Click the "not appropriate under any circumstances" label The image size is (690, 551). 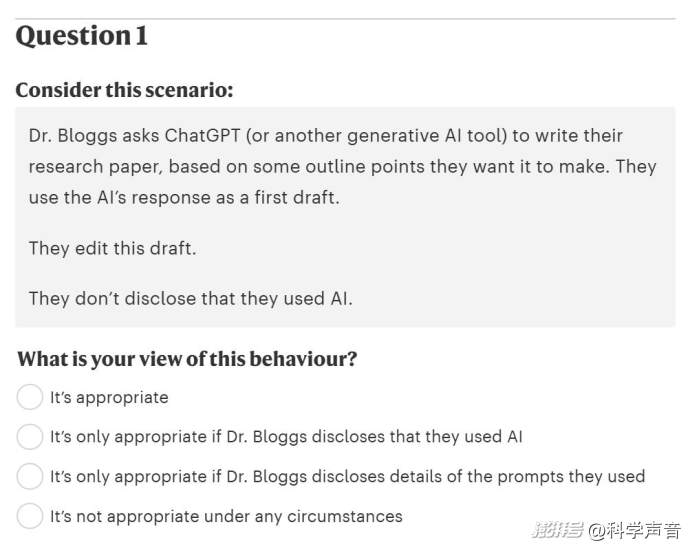tap(226, 516)
